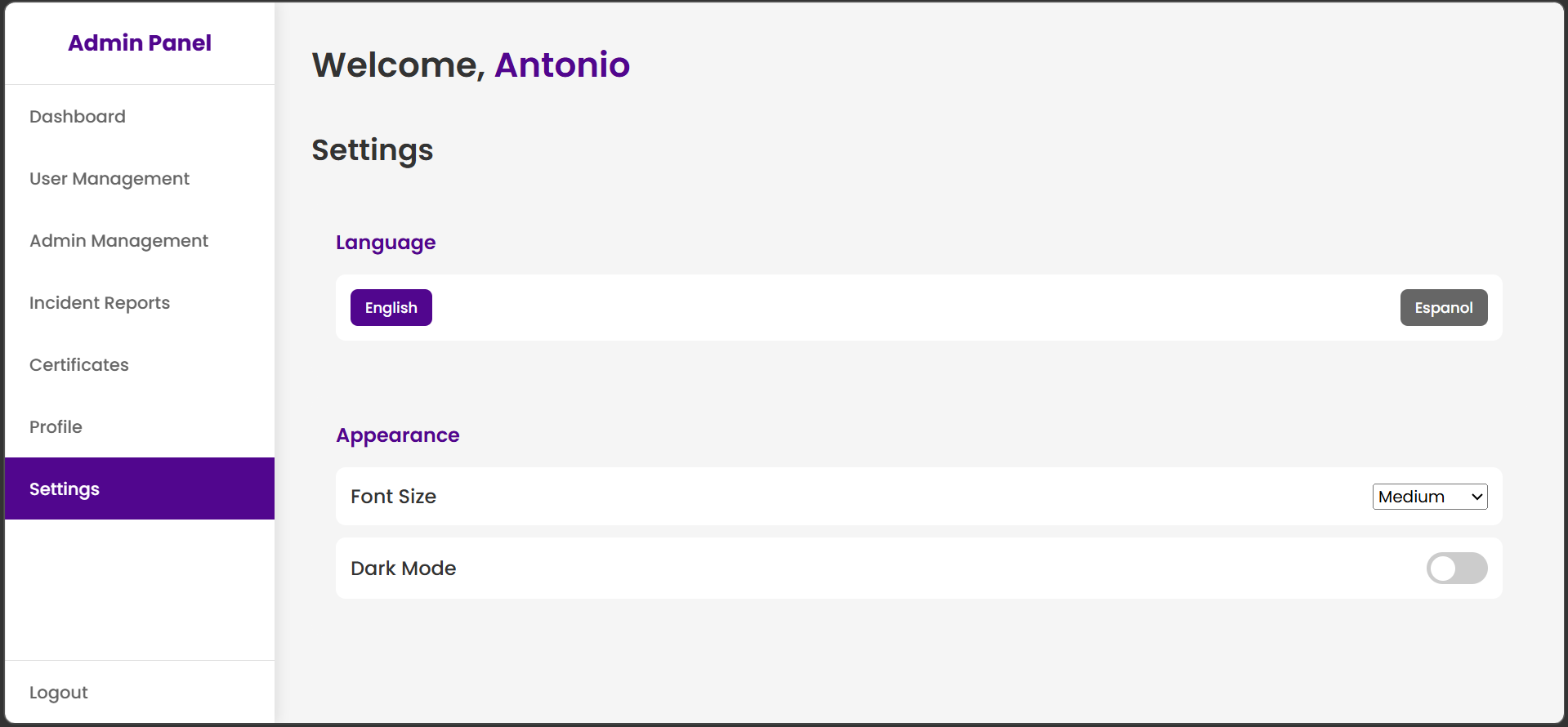Click the Settings sidebar item
The height and width of the screenshot is (727, 1568).
click(65, 489)
